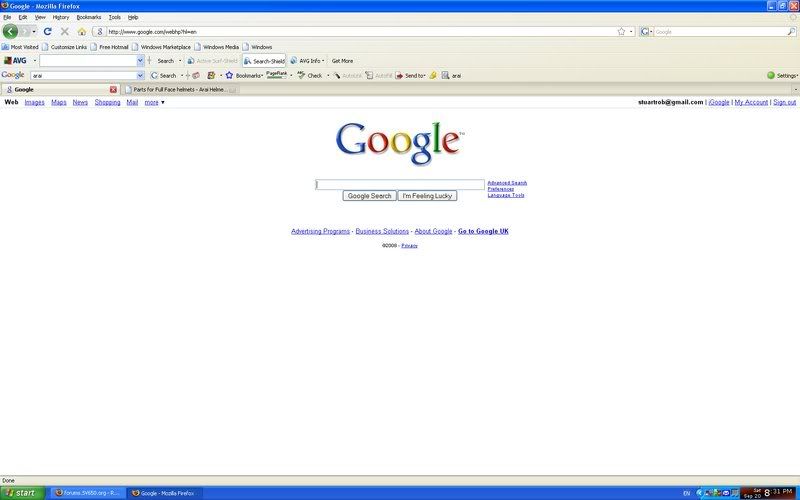Click the AutoFill toolbar button

379,76
